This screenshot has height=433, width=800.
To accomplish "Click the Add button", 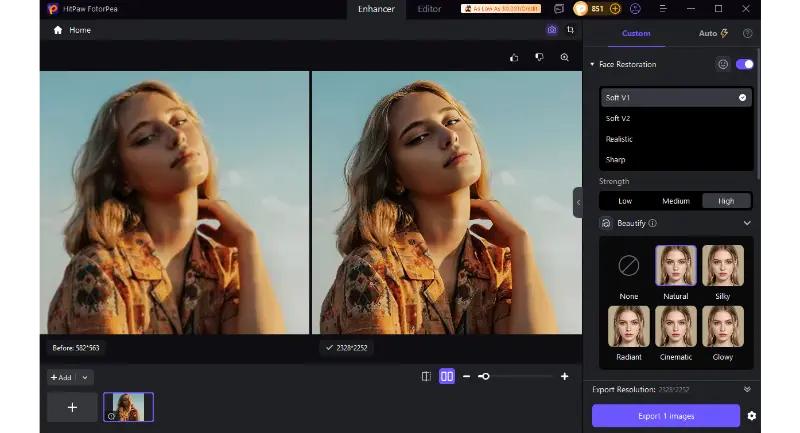I will [61, 378].
